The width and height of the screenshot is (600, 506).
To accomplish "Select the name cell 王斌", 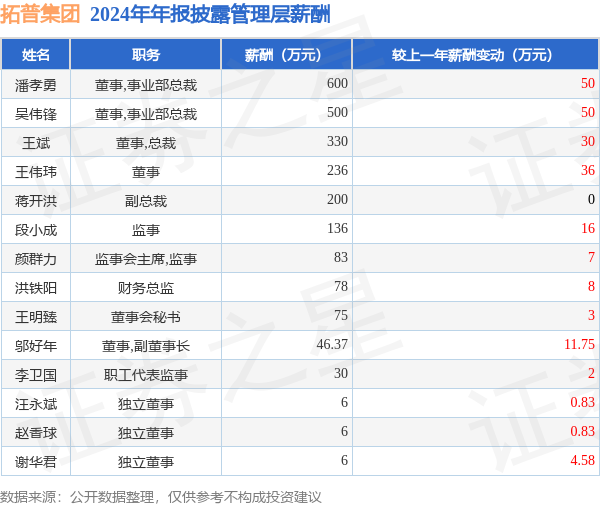I will 36,143.
